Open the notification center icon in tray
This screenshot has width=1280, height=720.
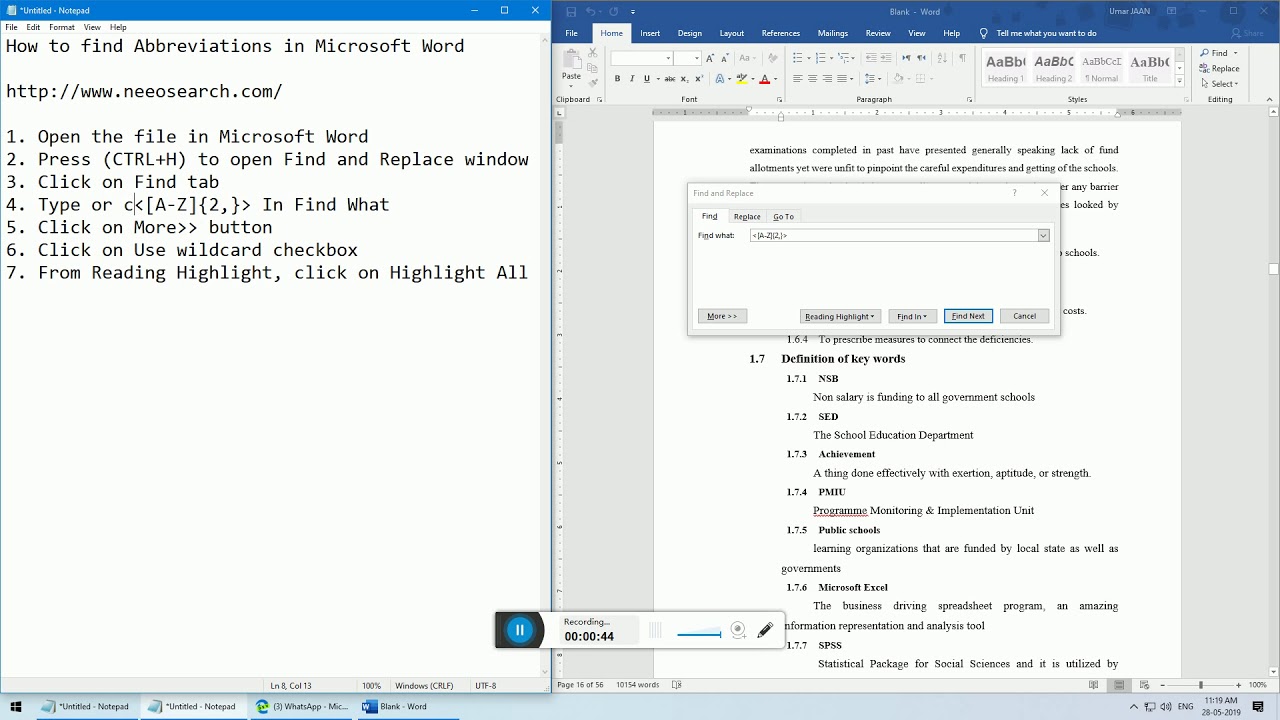coord(1258,706)
